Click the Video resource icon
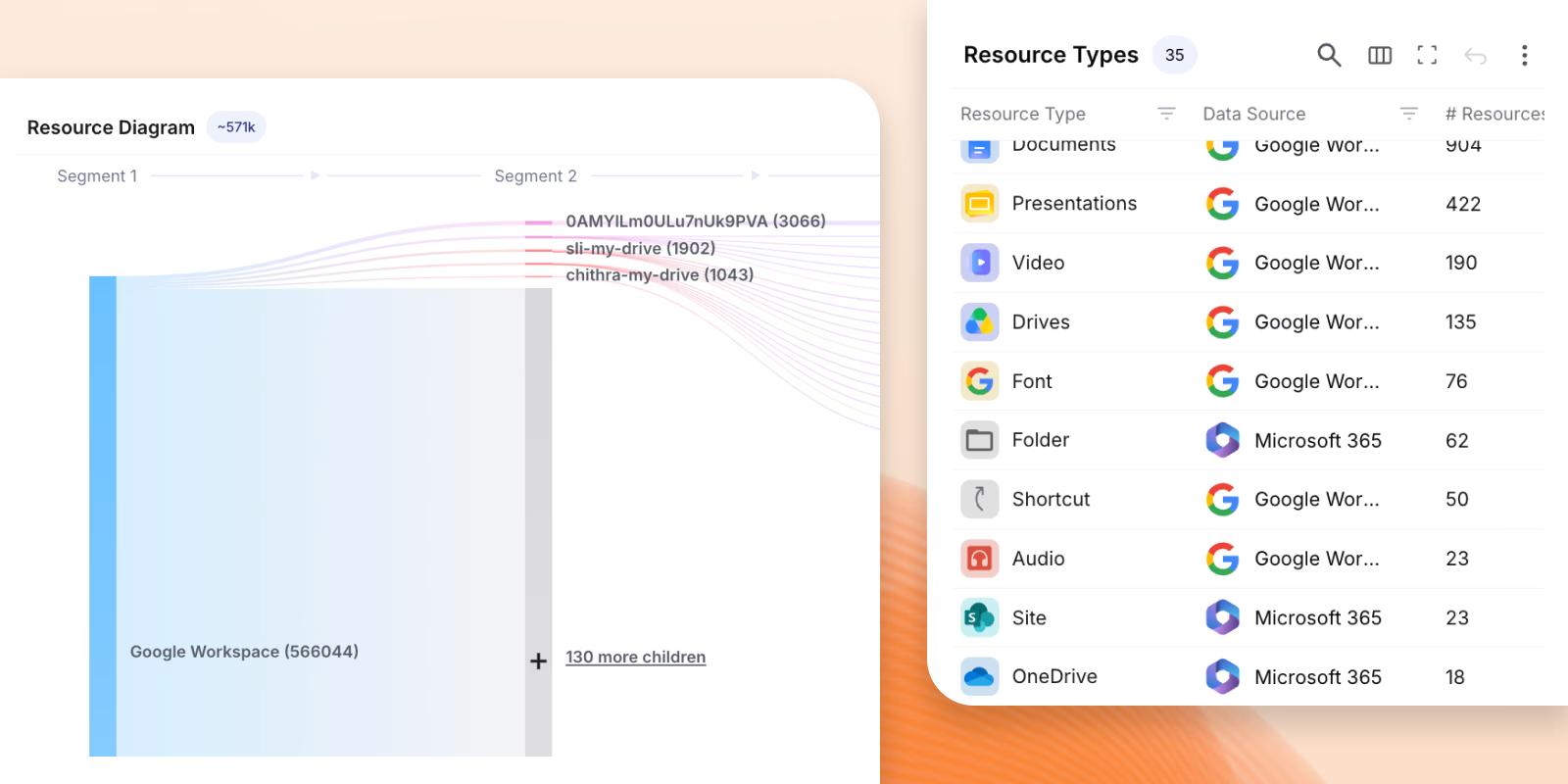 click(x=980, y=263)
